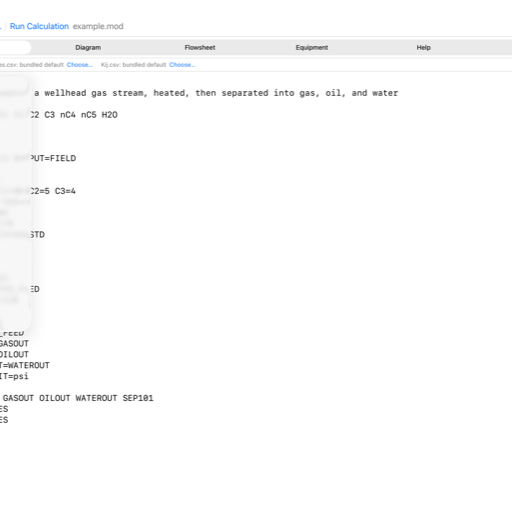Screen dimensions: 512x512
Task: Click the T=WATEROUT line in the editor
Action: point(25,365)
